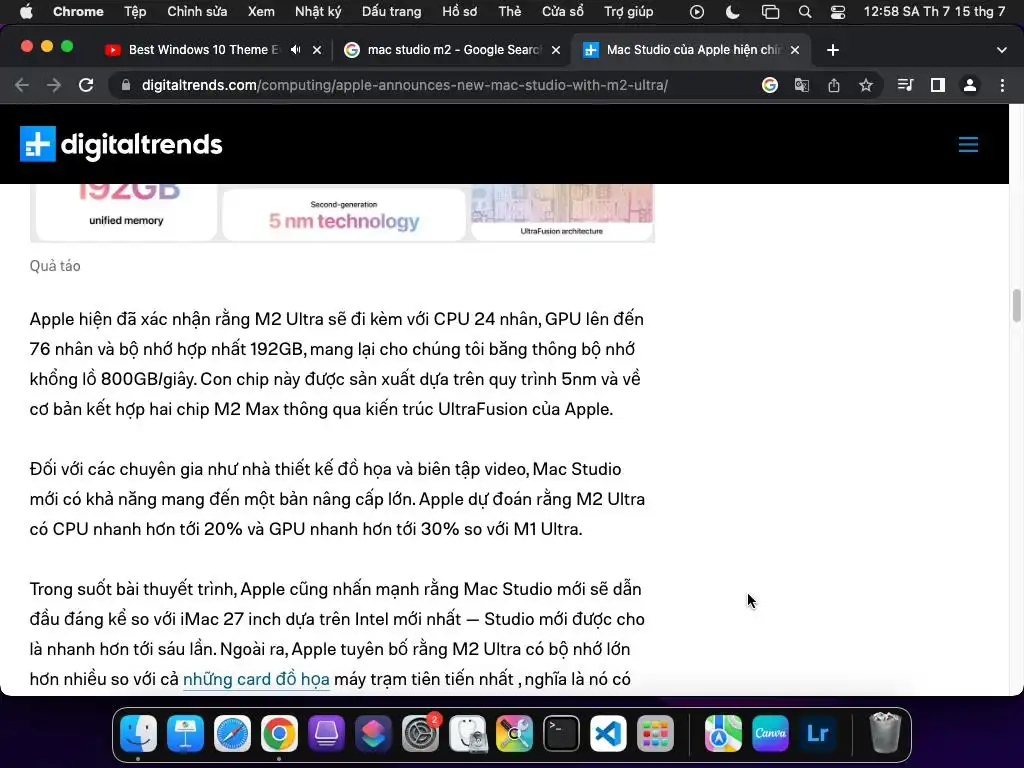Open Spotlight search in menu bar

coord(805,12)
